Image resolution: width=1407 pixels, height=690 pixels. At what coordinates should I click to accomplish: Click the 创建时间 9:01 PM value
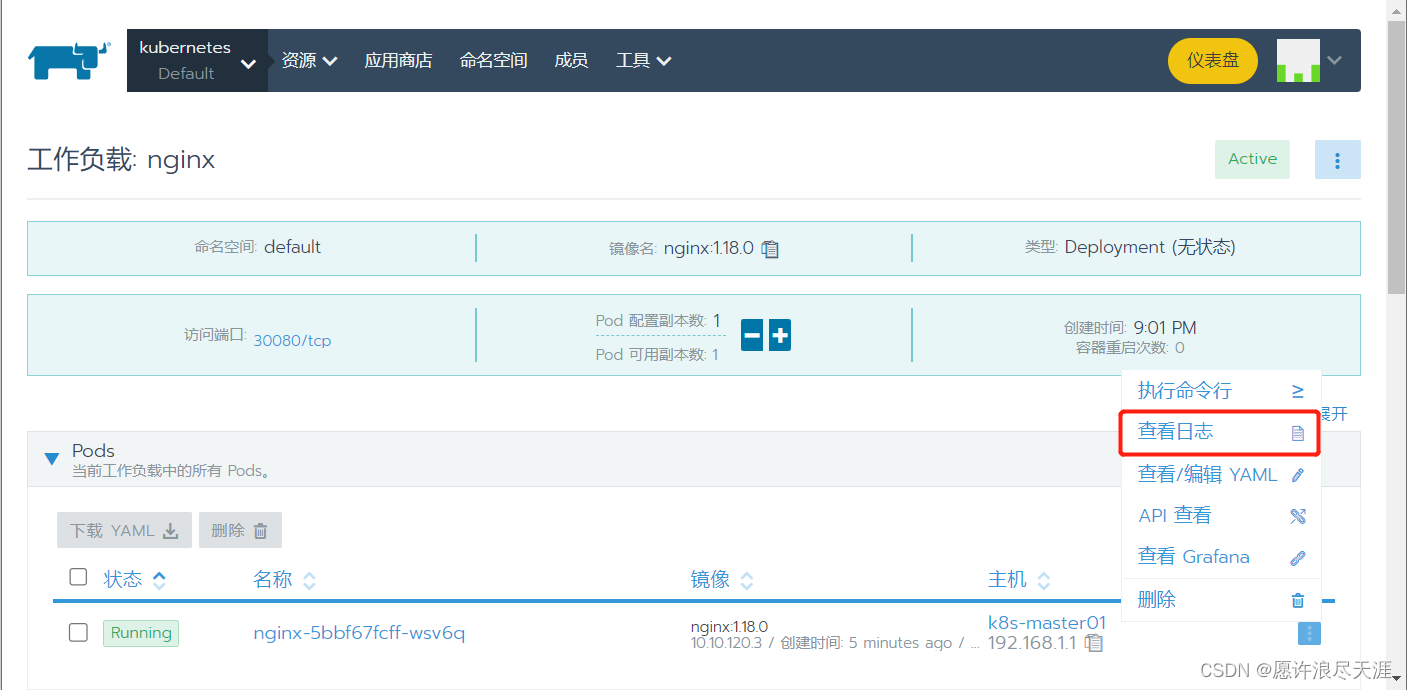pyautogui.click(x=1165, y=328)
